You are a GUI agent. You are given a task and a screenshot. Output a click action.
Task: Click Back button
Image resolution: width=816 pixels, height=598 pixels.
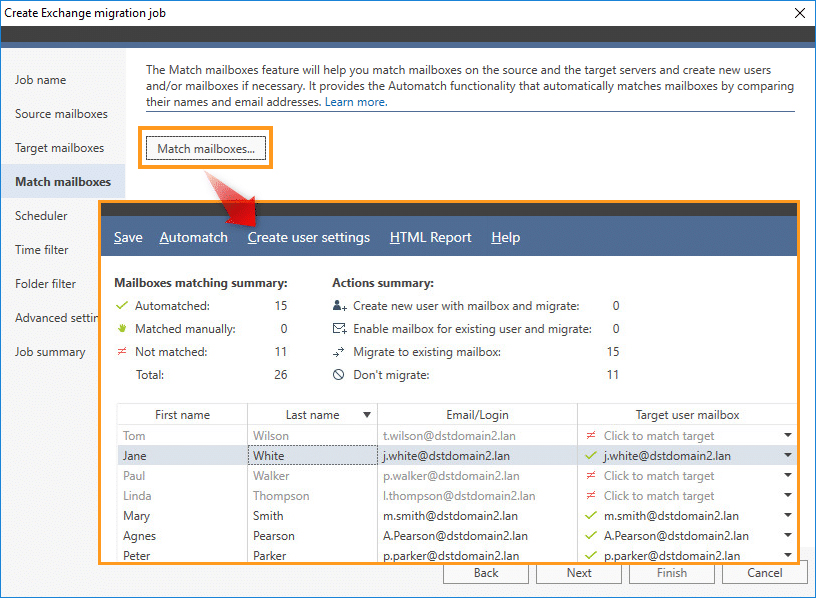(x=486, y=573)
